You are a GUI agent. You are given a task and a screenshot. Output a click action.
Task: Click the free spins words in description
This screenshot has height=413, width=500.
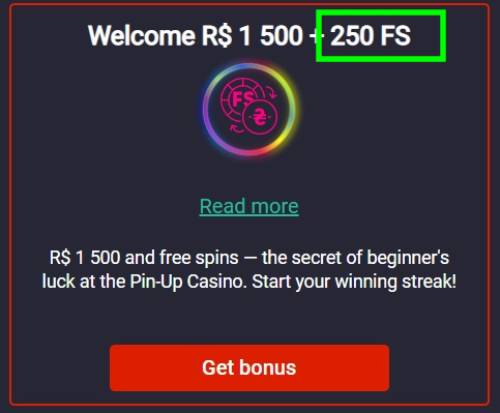click(199, 258)
